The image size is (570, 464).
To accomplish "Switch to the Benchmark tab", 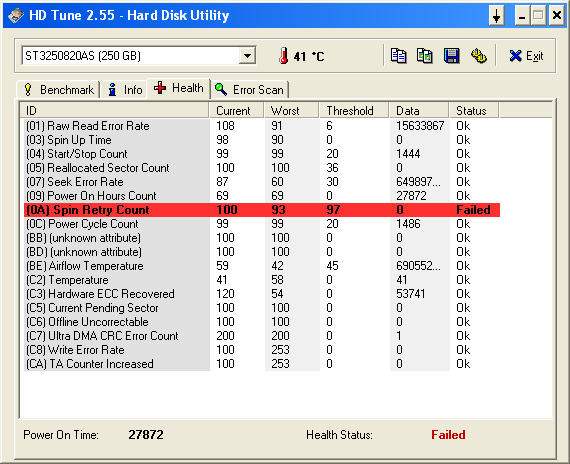I will (59, 89).
